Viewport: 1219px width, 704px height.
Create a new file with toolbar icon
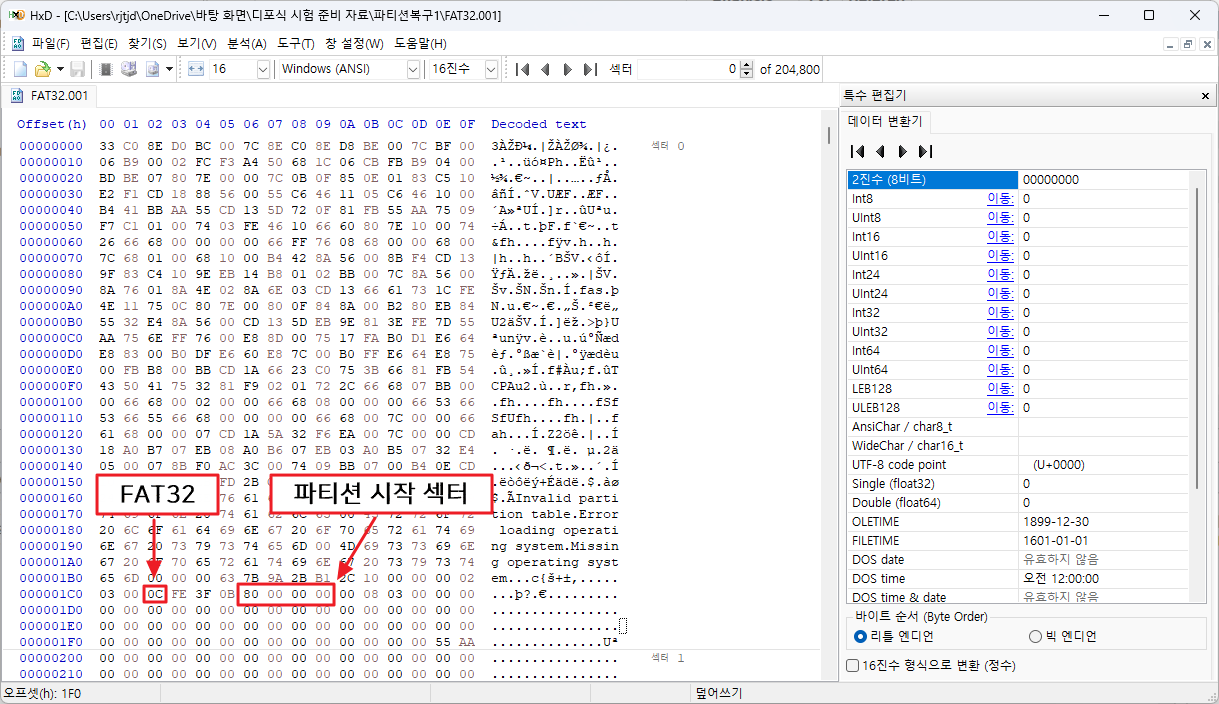pyautogui.click(x=20, y=69)
